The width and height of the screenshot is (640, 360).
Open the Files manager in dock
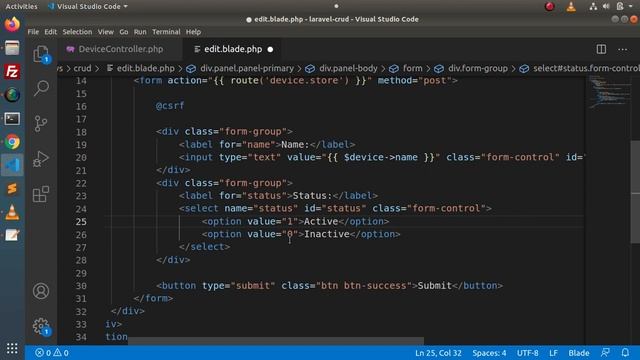click(12, 48)
